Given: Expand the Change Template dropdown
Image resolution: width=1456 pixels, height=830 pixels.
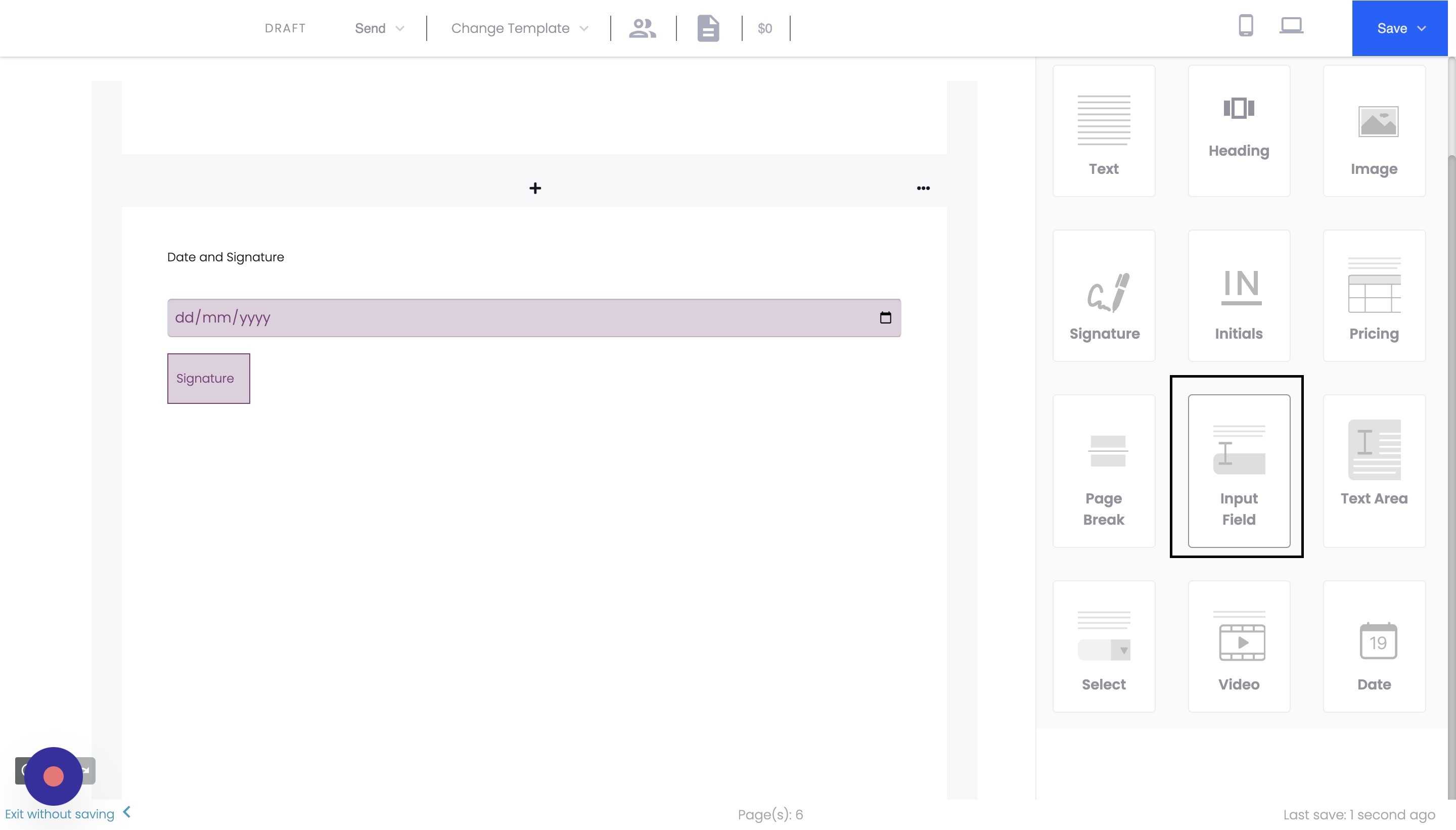Looking at the screenshot, I should pyautogui.click(x=519, y=28).
